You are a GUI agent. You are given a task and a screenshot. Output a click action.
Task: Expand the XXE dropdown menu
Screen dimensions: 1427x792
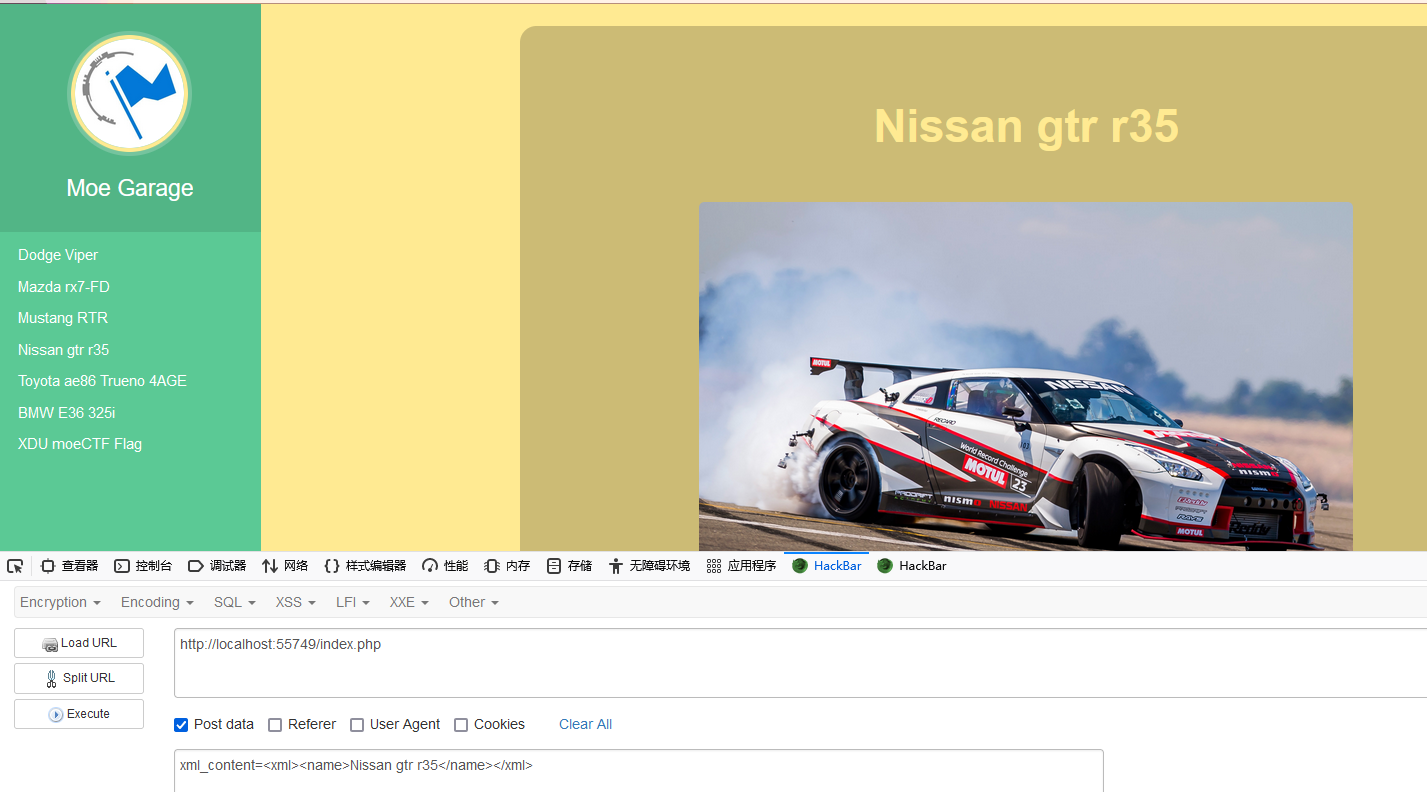(x=409, y=602)
